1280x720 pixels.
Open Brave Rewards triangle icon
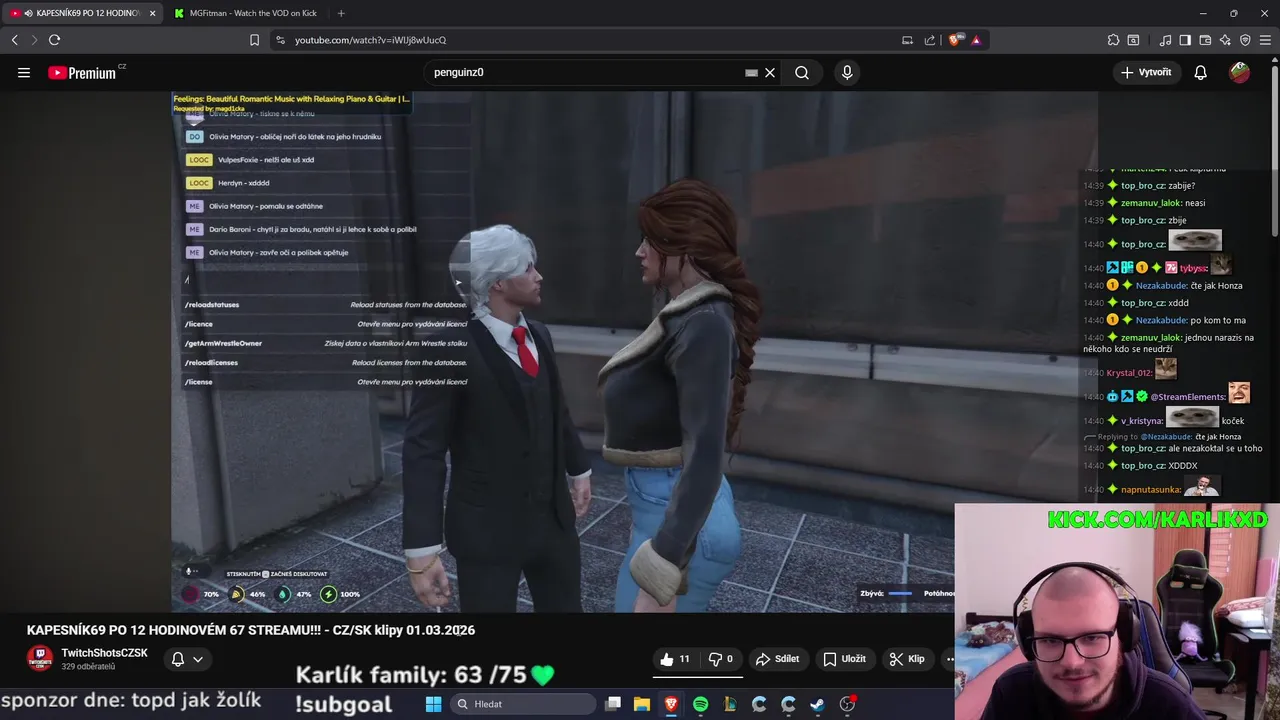[976, 40]
